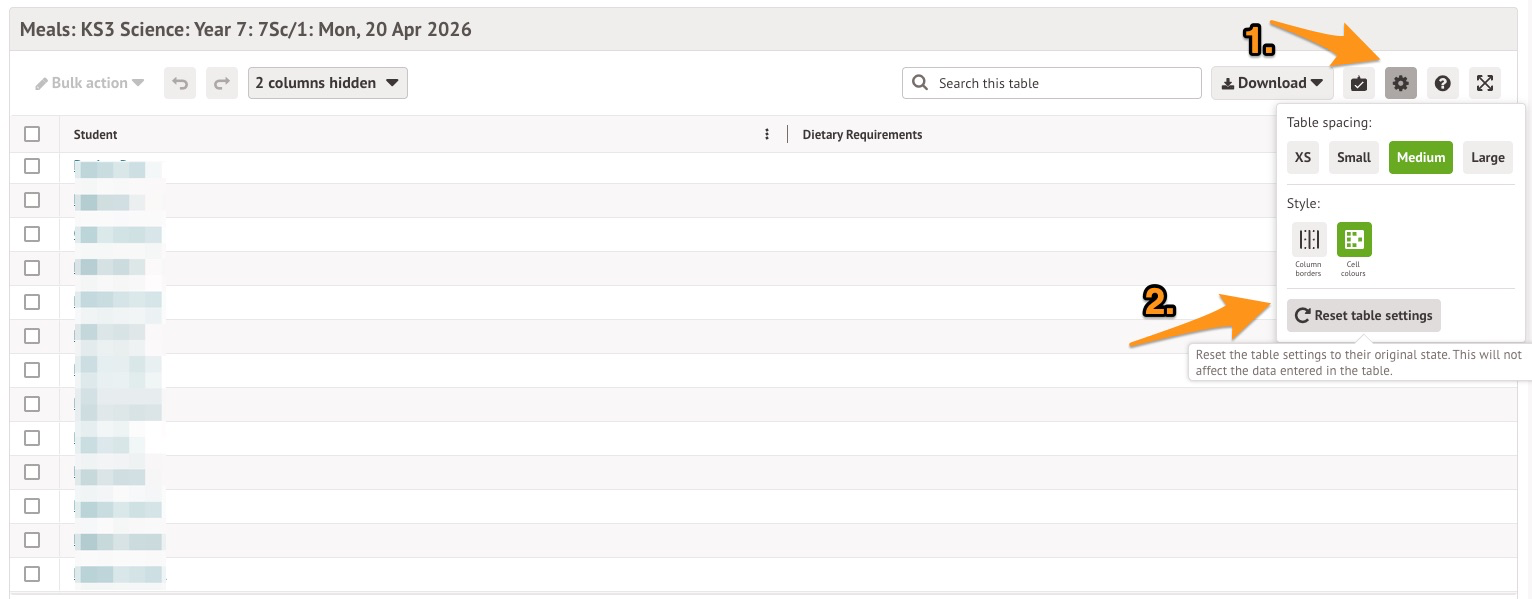Toggle Cell colours style

pos(1354,240)
